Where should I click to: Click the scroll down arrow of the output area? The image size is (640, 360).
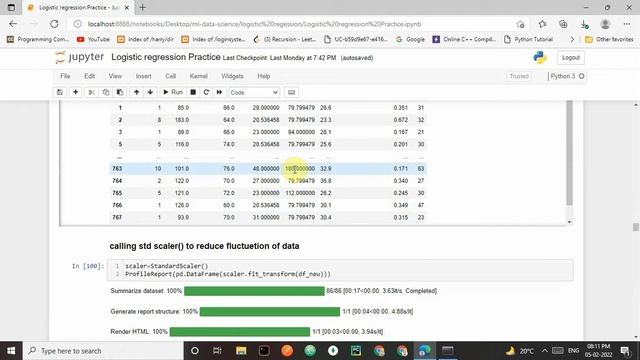[569, 222]
